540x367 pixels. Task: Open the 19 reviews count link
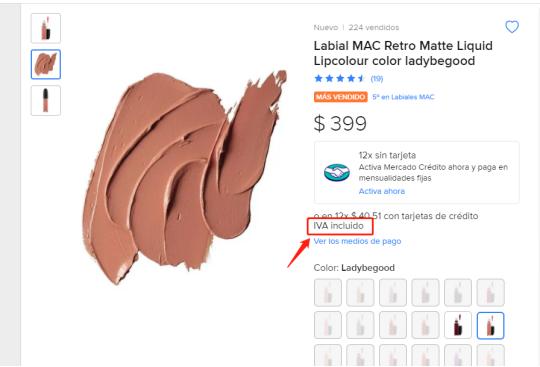point(377,79)
